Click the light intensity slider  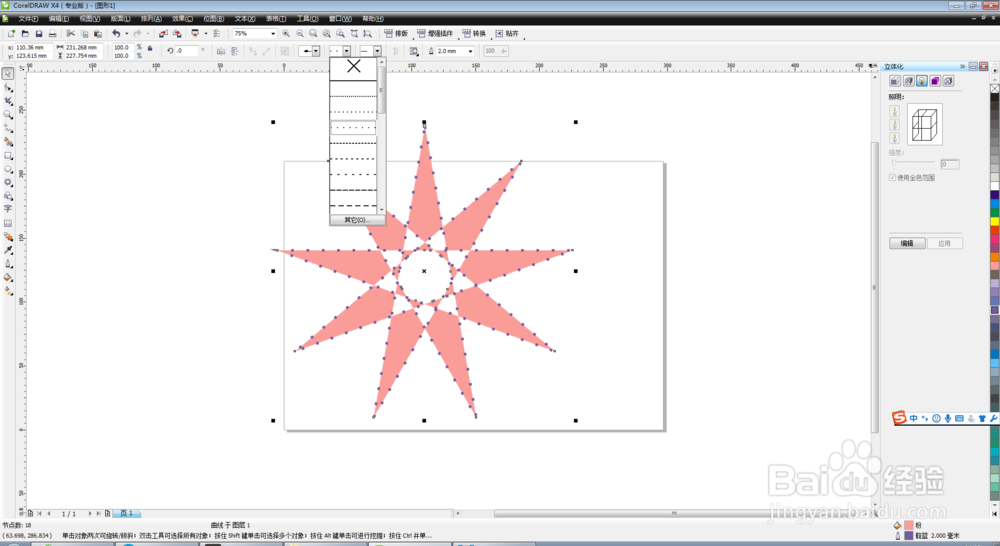coord(914,164)
